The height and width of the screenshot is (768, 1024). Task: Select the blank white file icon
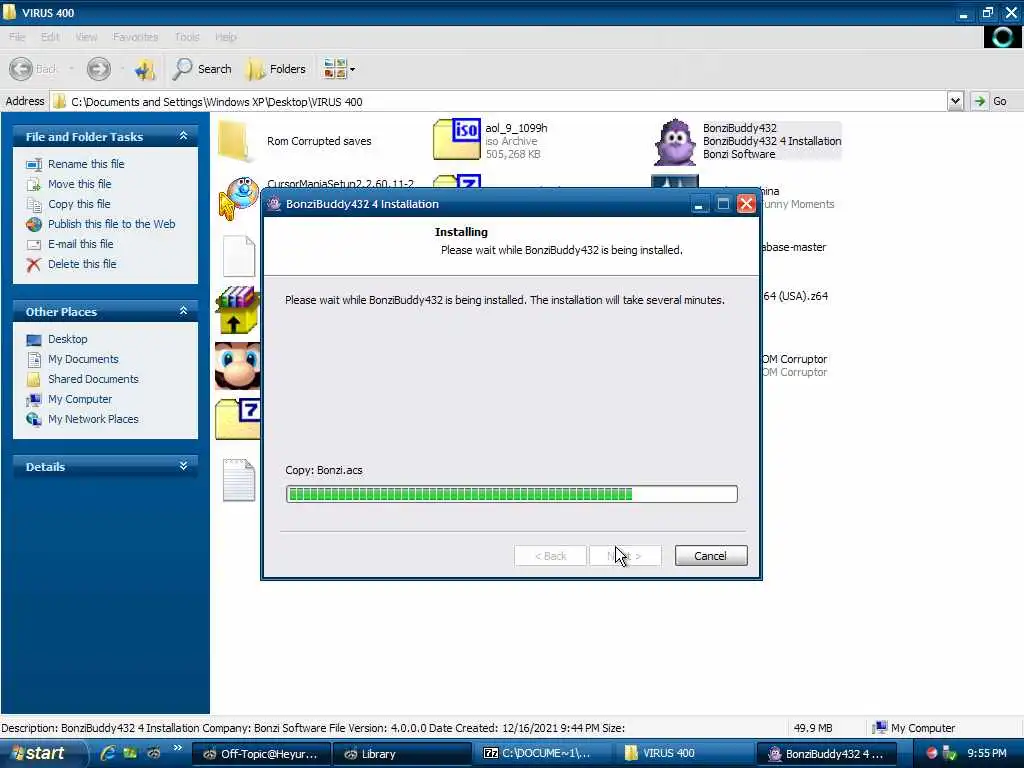239,256
